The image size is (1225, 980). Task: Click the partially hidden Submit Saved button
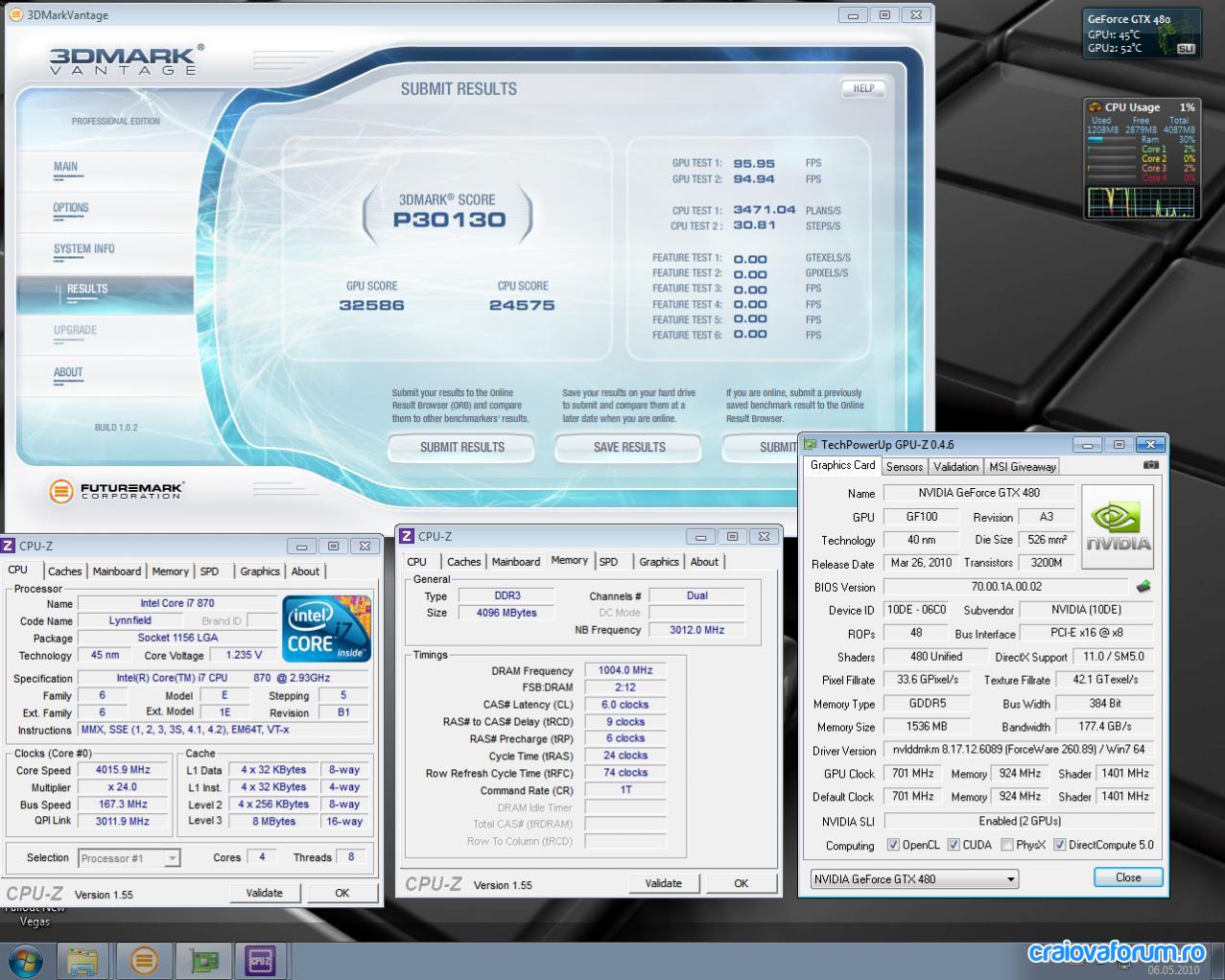tap(761, 447)
